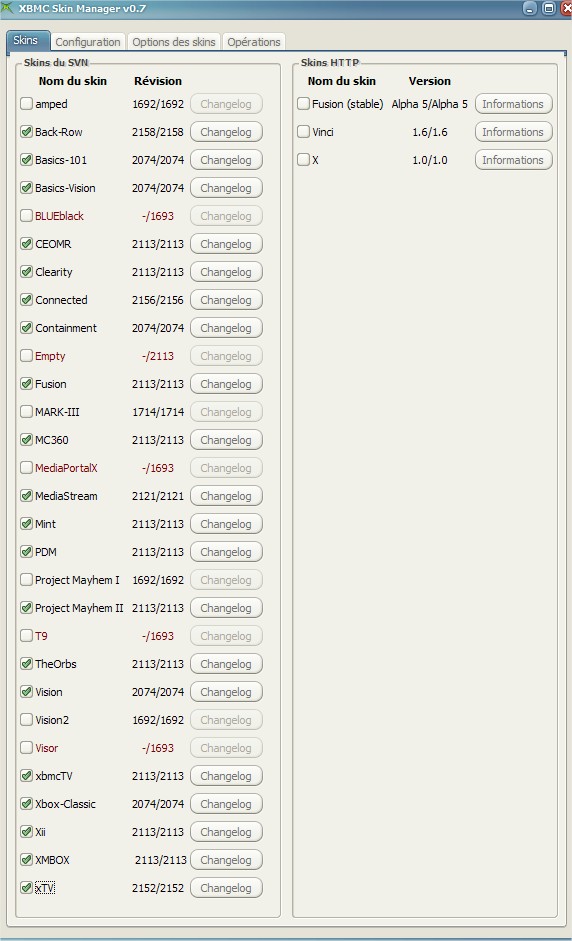572x941 pixels.
Task: Open Changelog for Connected skin
Action: (226, 300)
